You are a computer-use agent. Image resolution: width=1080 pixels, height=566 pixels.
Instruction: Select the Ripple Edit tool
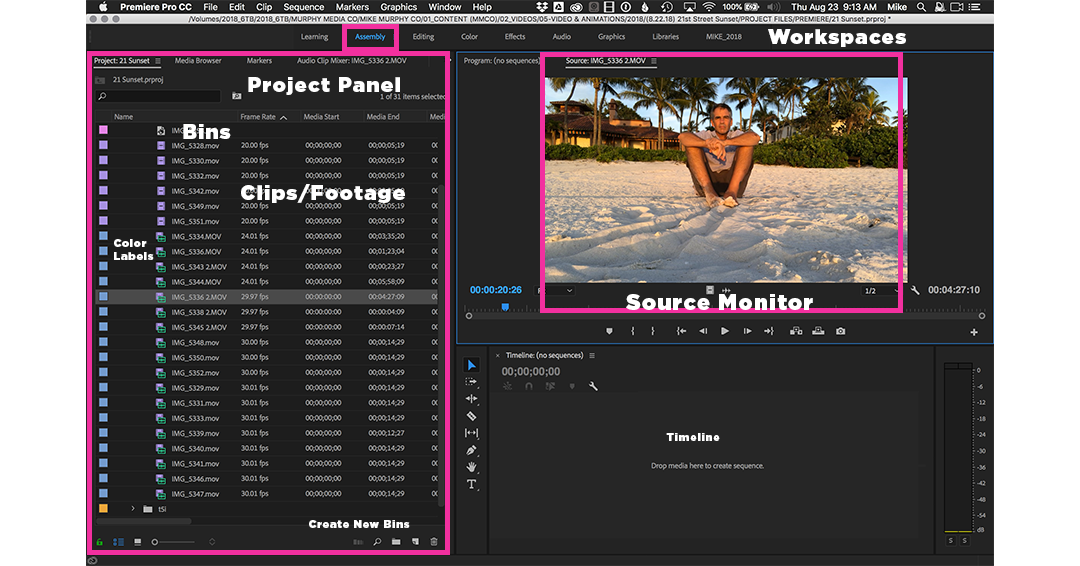471,399
